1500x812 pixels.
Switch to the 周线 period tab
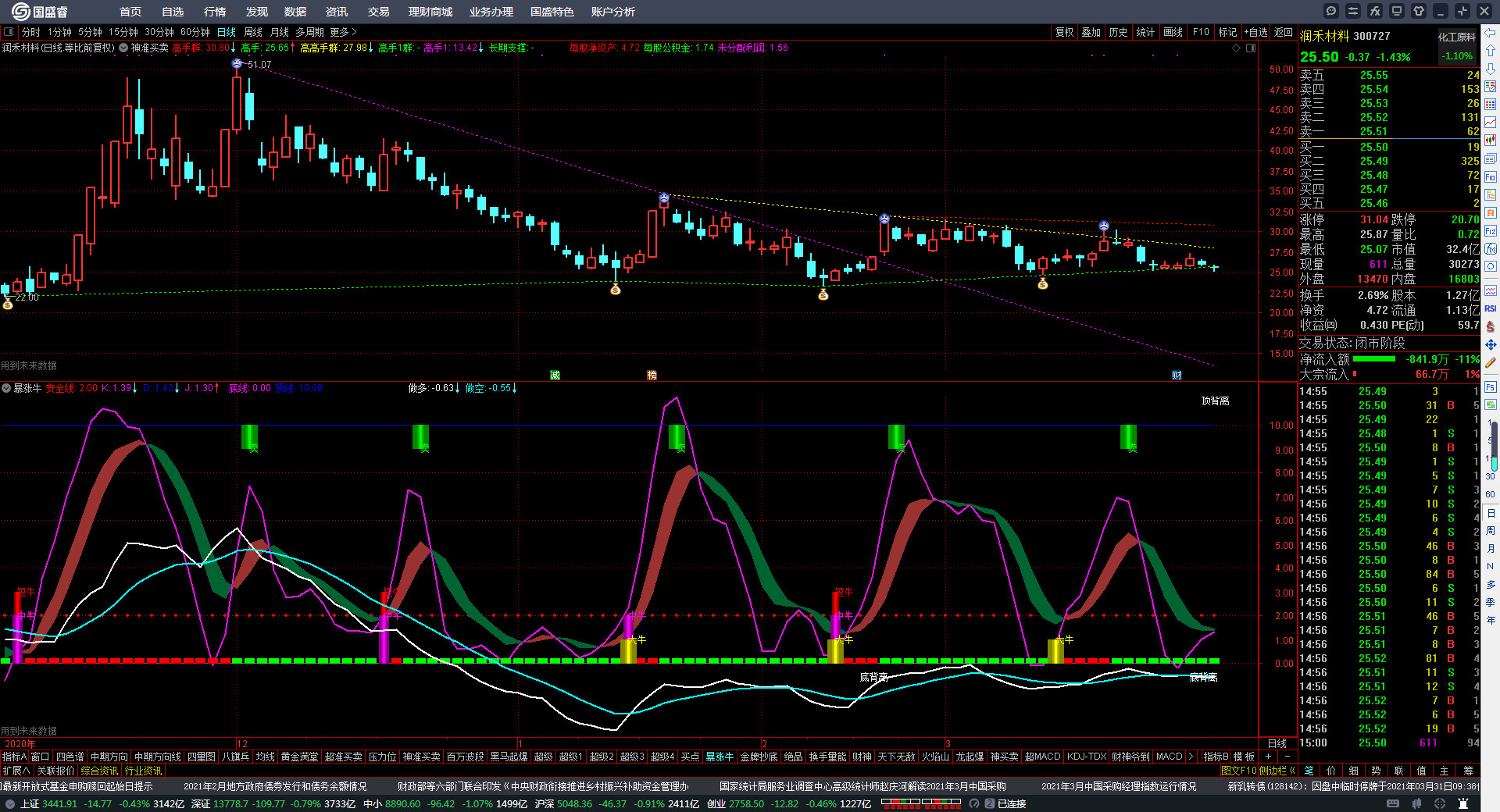253,32
